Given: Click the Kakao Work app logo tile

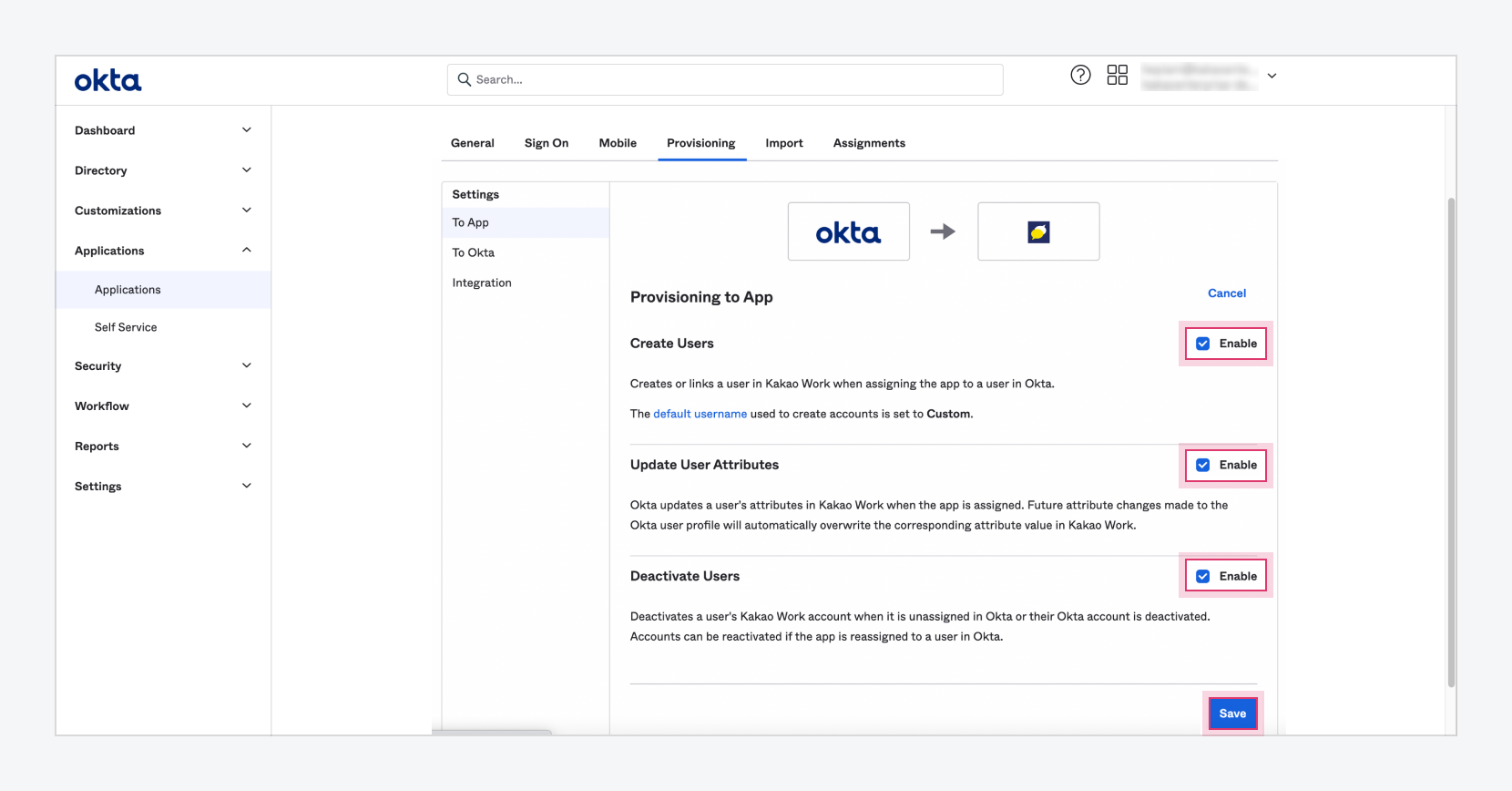Looking at the screenshot, I should [x=1038, y=231].
